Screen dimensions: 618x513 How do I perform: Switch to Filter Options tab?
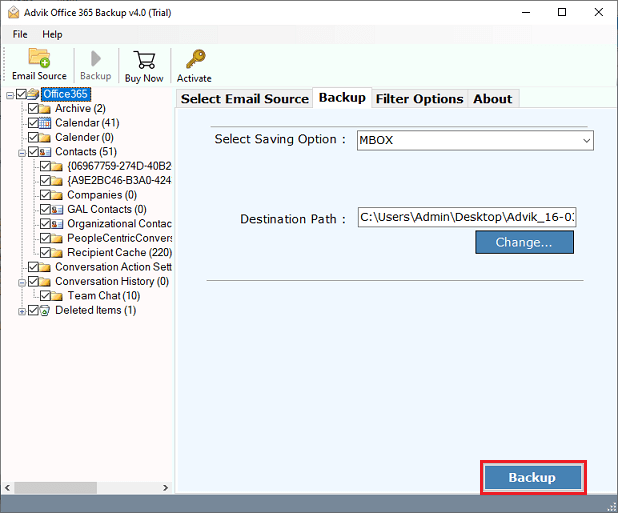tap(419, 99)
